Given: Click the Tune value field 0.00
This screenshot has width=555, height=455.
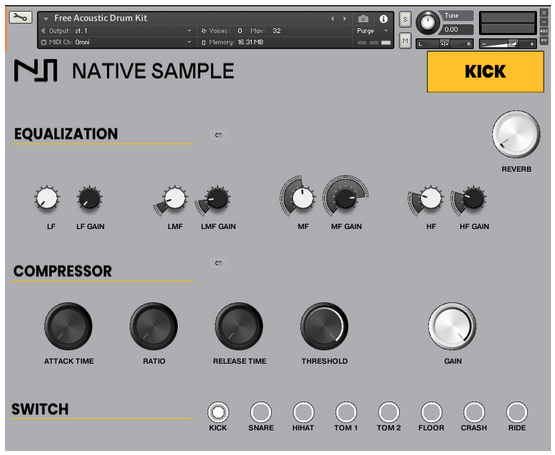Looking at the screenshot, I should 457,29.
